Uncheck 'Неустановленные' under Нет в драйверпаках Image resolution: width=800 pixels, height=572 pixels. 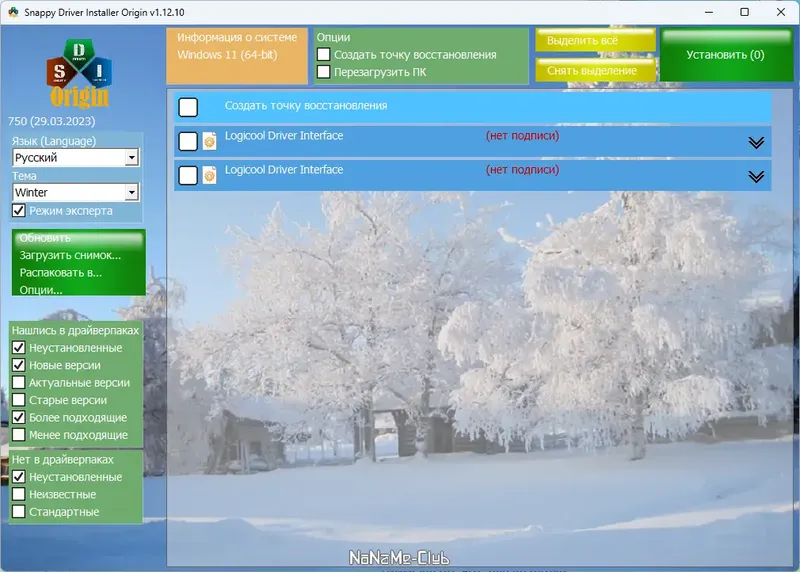coord(19,477)
